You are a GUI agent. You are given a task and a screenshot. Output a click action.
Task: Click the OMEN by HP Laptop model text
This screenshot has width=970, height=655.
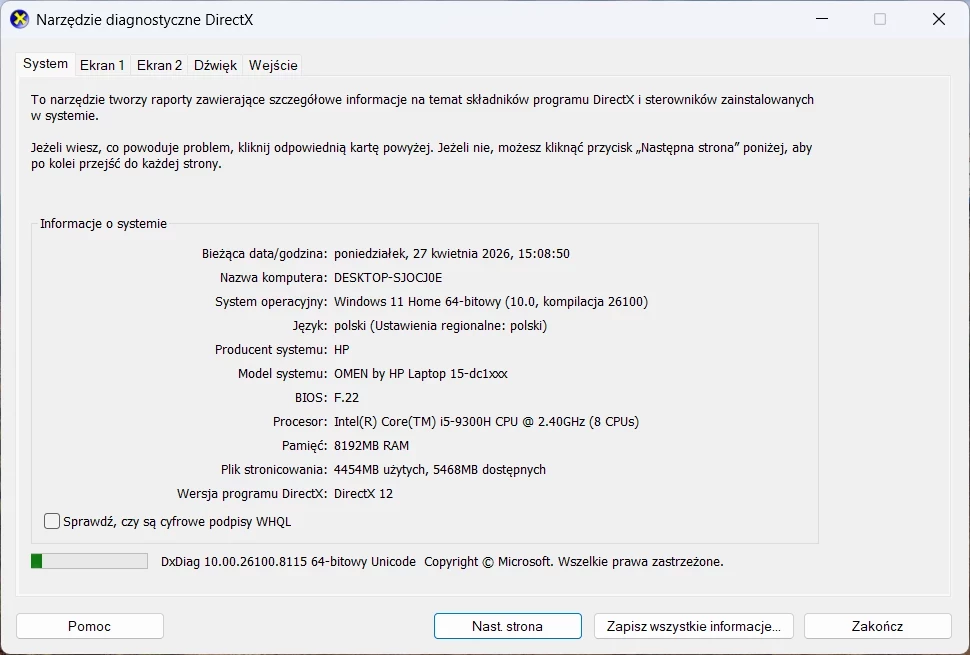click(420, 373)
